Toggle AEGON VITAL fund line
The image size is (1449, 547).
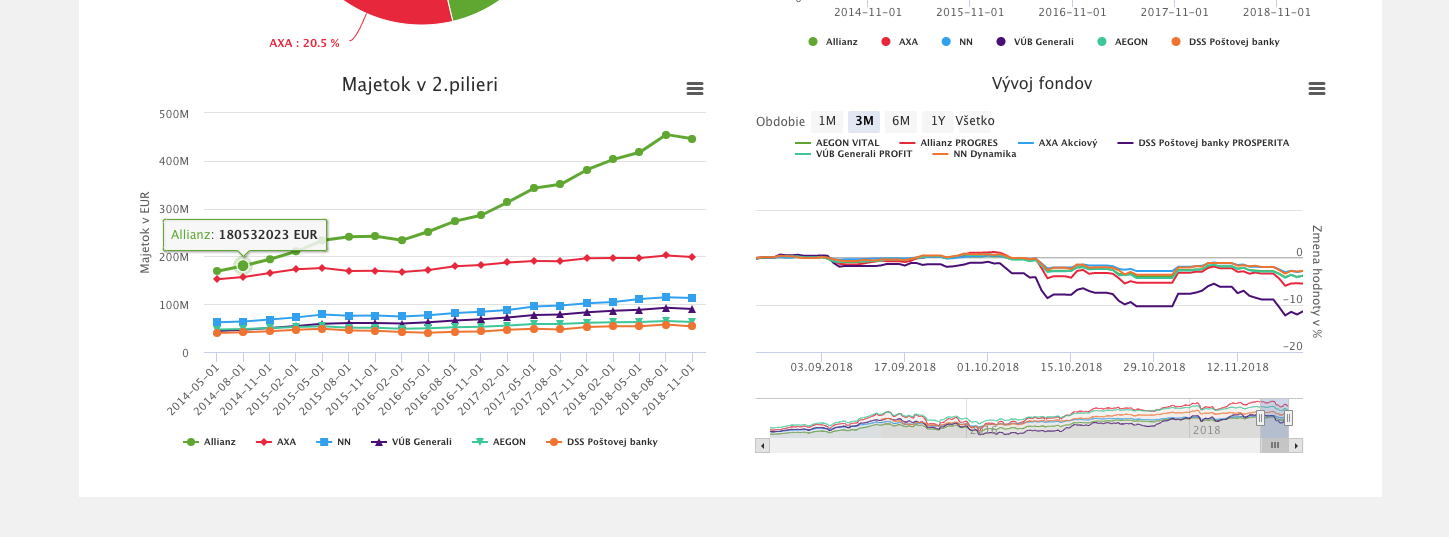(837, 143)
